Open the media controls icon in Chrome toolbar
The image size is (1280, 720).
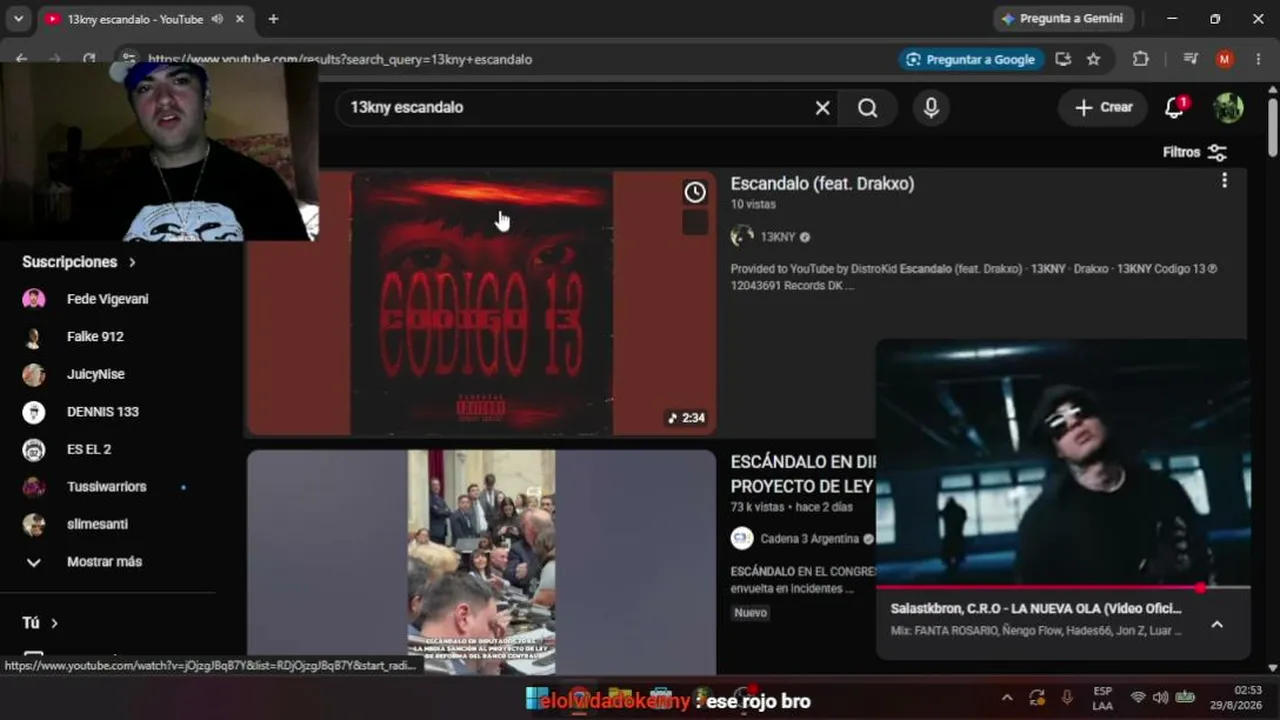coord(1190,59)
